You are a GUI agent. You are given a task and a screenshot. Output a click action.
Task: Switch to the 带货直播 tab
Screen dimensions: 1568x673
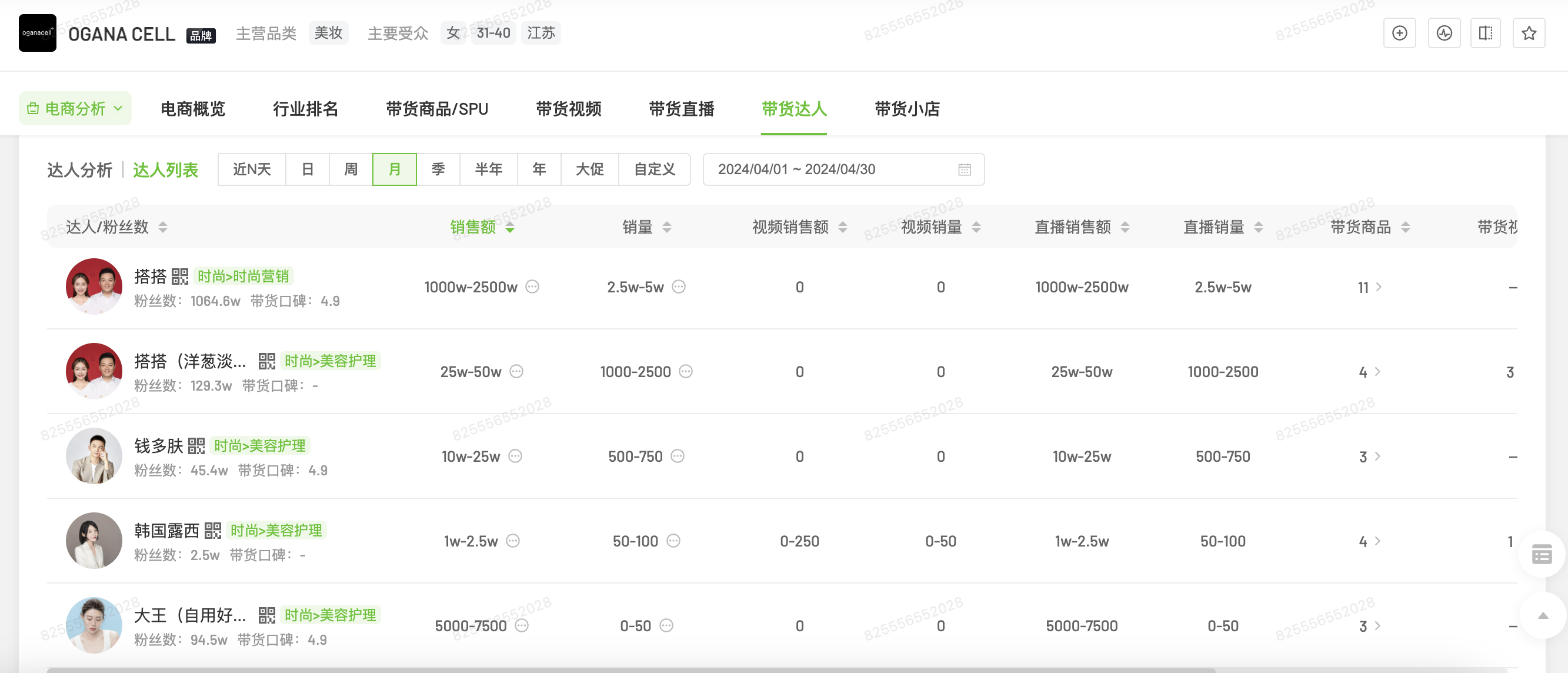click(681, 108)
